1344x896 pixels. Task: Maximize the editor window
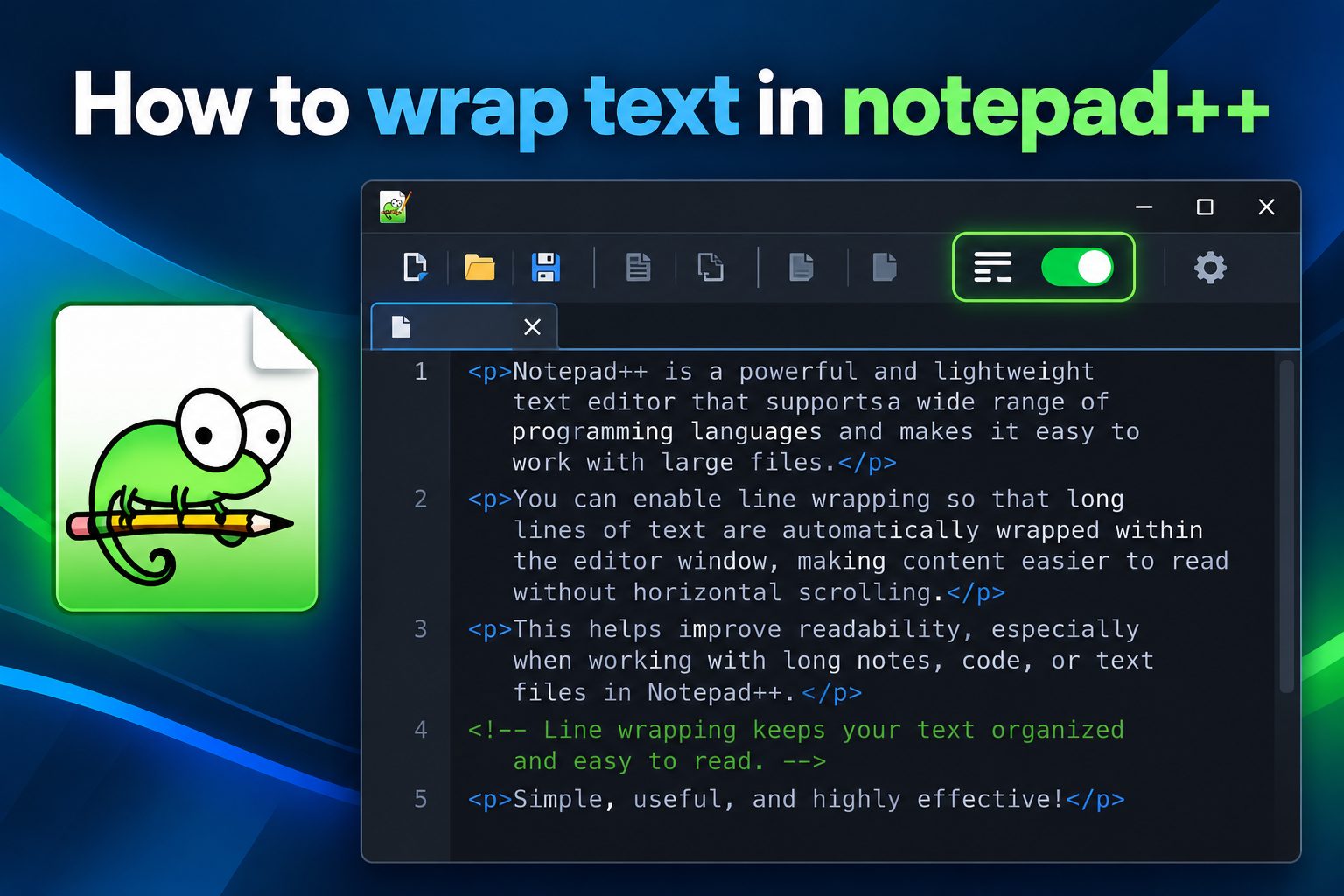coord(1205,206)
